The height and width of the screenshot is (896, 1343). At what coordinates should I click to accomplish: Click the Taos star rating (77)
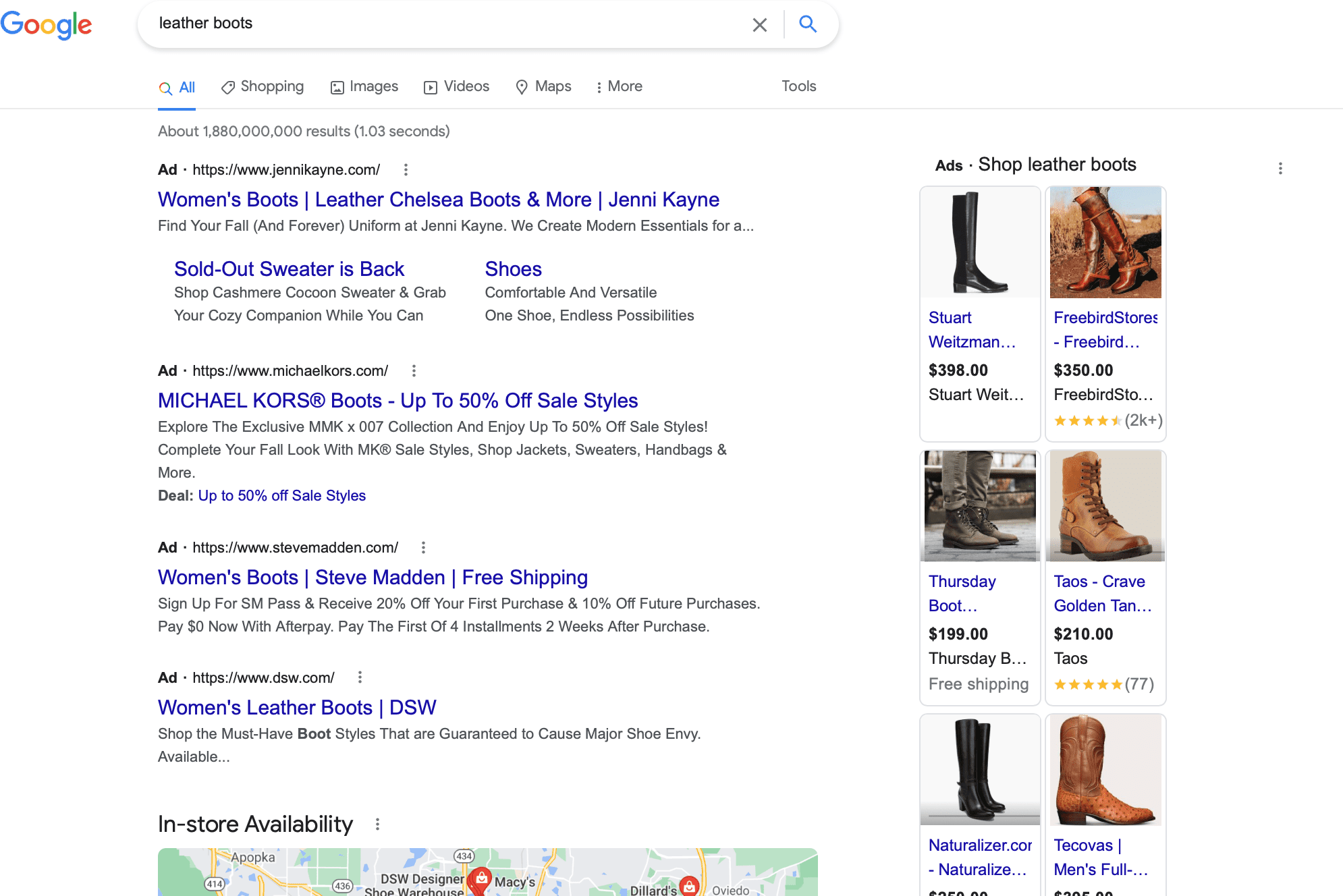[x=1104, y=685]
